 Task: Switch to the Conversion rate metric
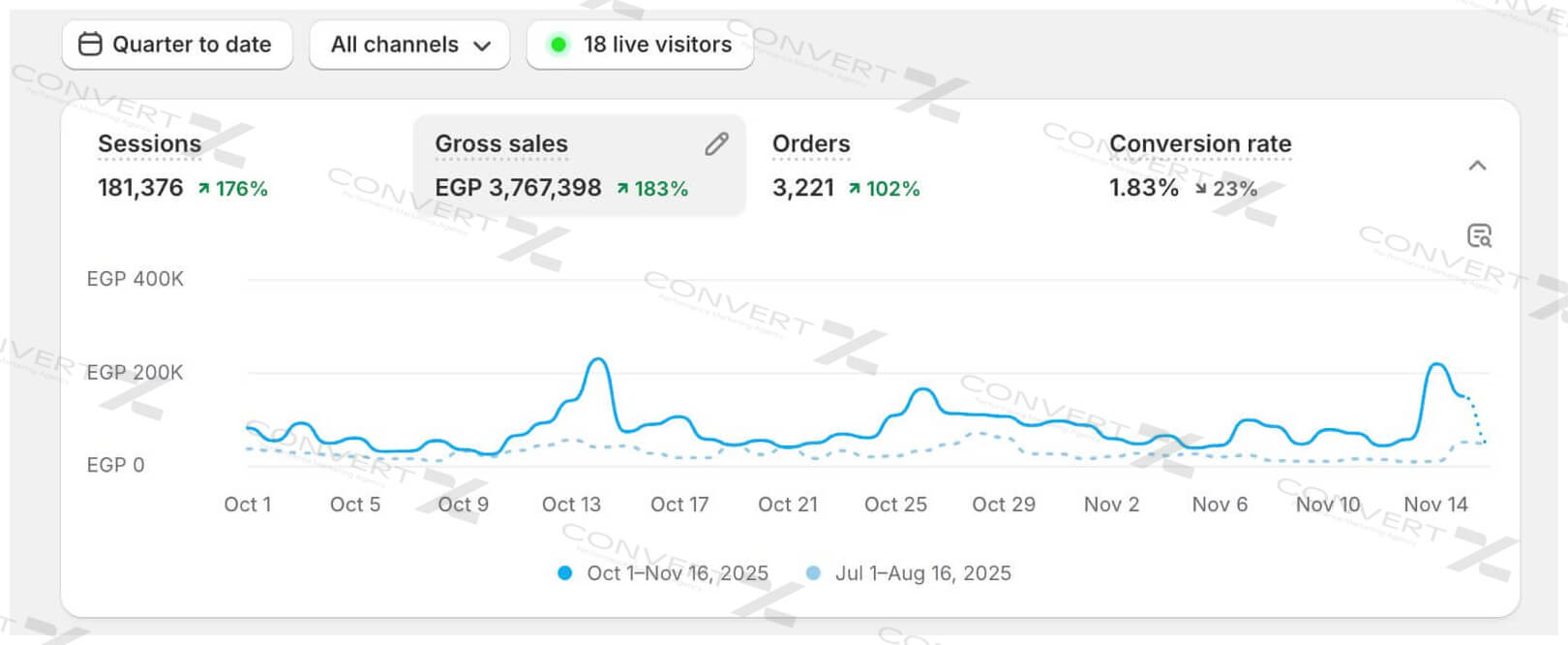pos(1199,144)
